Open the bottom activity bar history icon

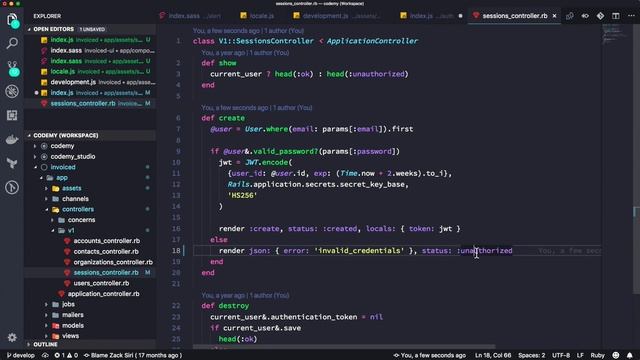click(12, 187)
